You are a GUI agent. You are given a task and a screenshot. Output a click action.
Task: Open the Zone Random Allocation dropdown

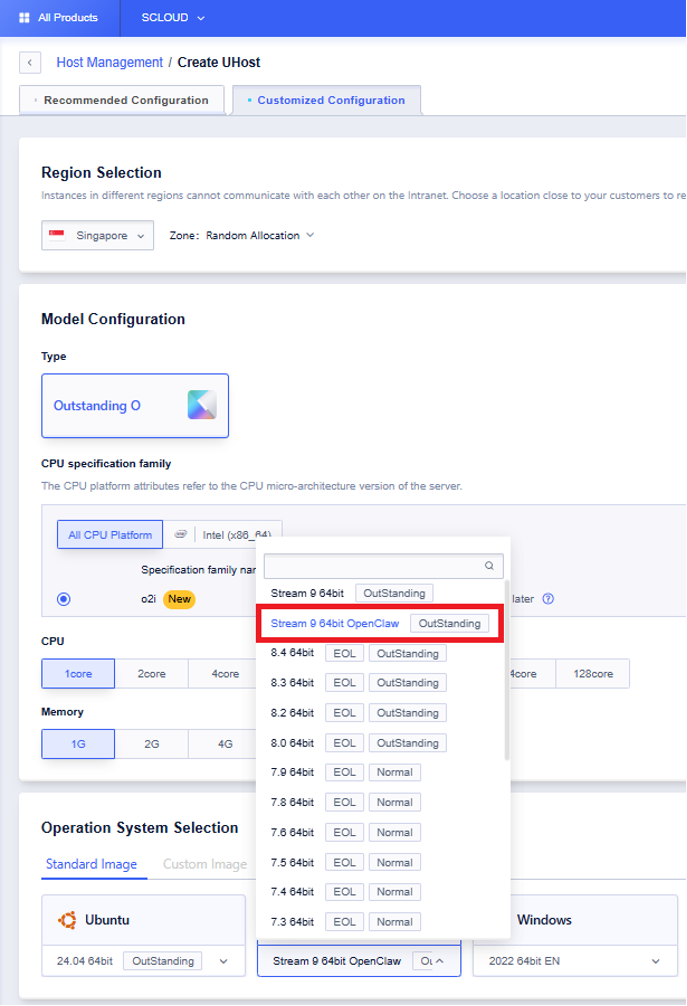click(309, 236)
